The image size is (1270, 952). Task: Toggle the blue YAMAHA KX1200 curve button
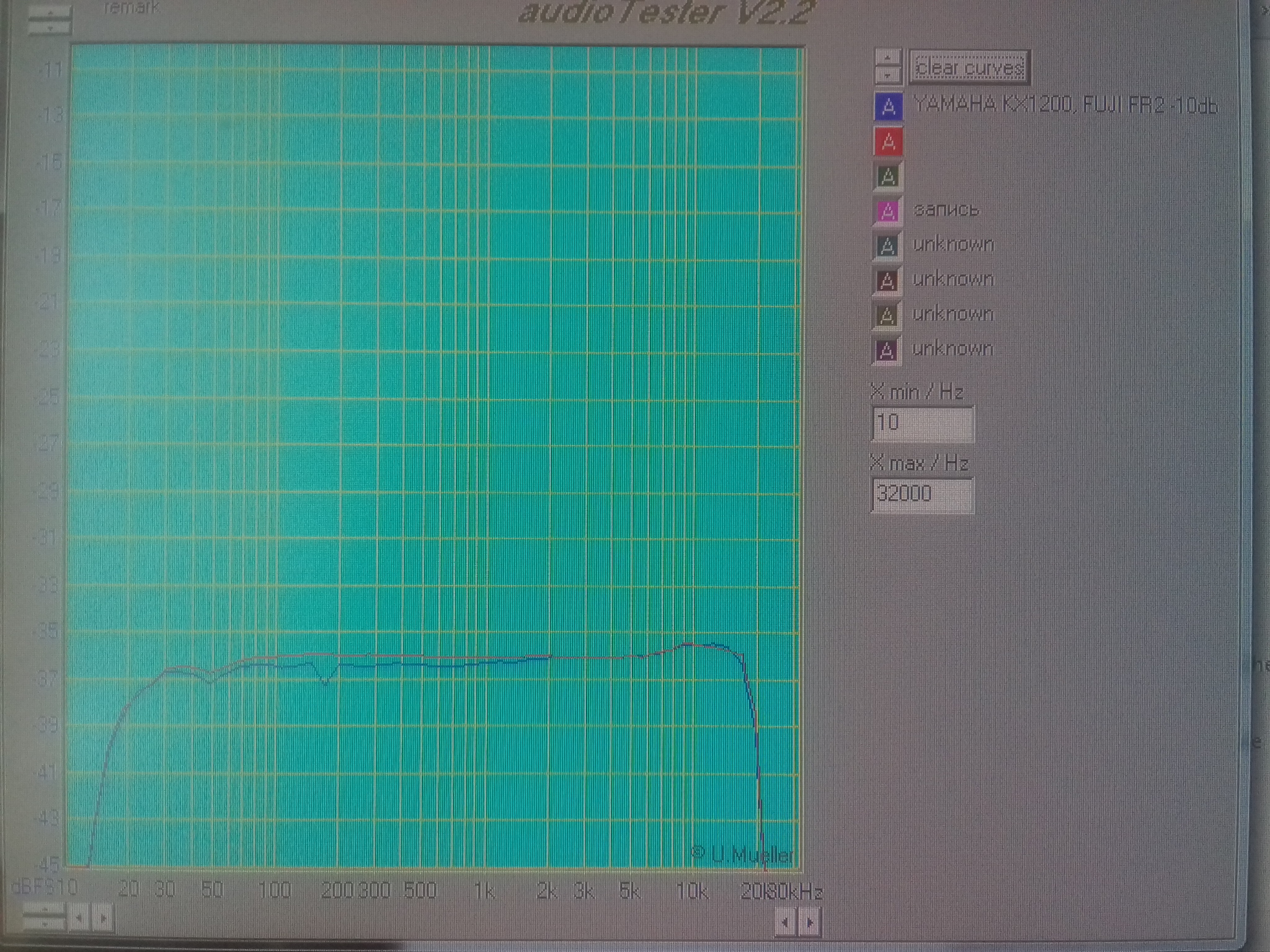pos(888,107)
